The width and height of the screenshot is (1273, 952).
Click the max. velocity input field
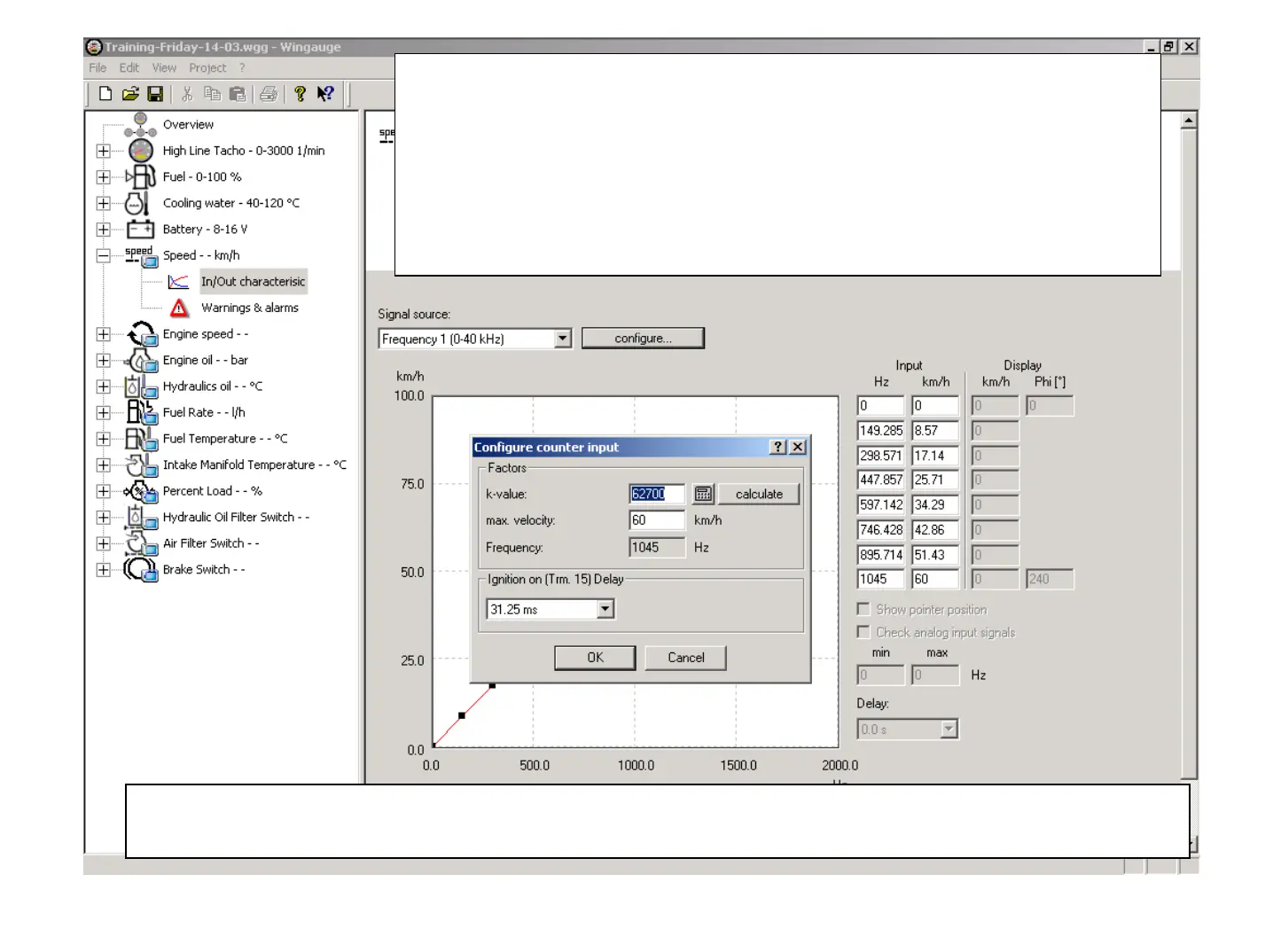coord(657,520)
